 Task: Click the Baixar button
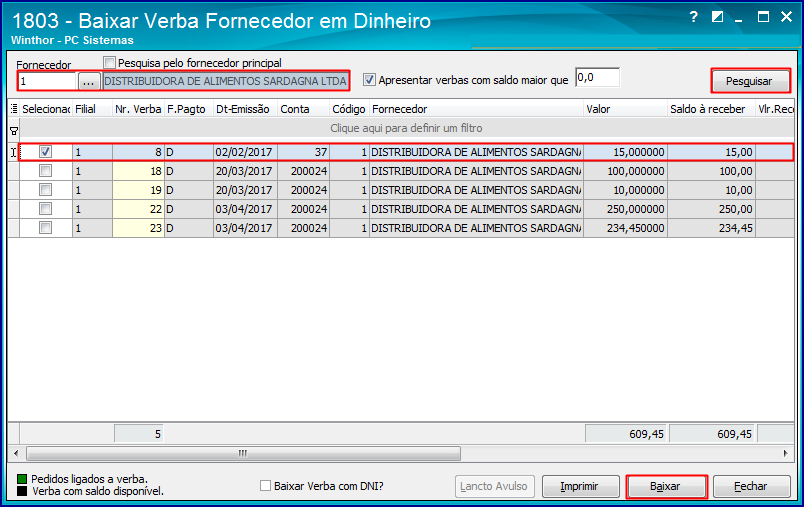(x=666, y=486)
